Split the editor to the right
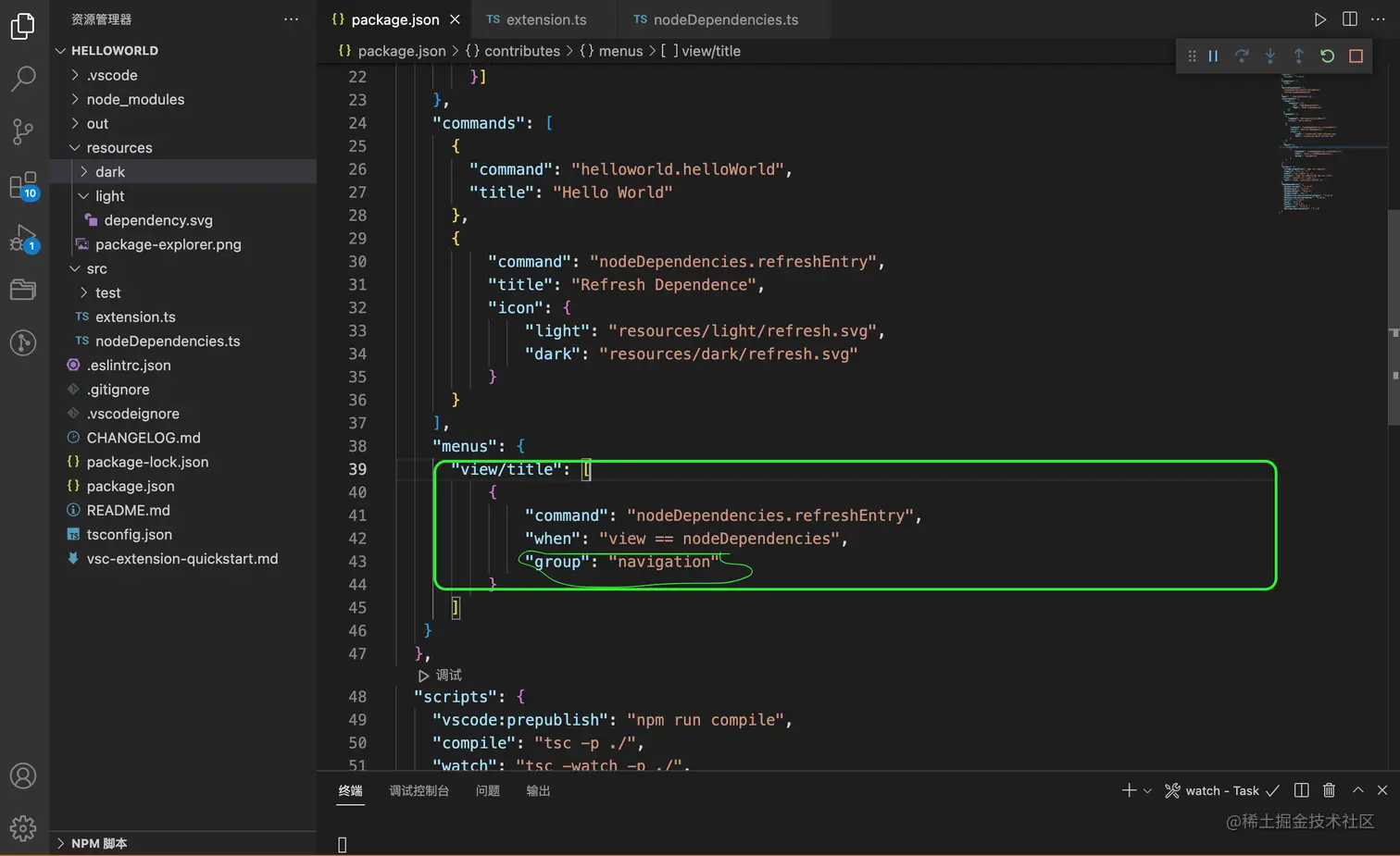Screen dimensions: 1400x856 tap(1350, 19)
